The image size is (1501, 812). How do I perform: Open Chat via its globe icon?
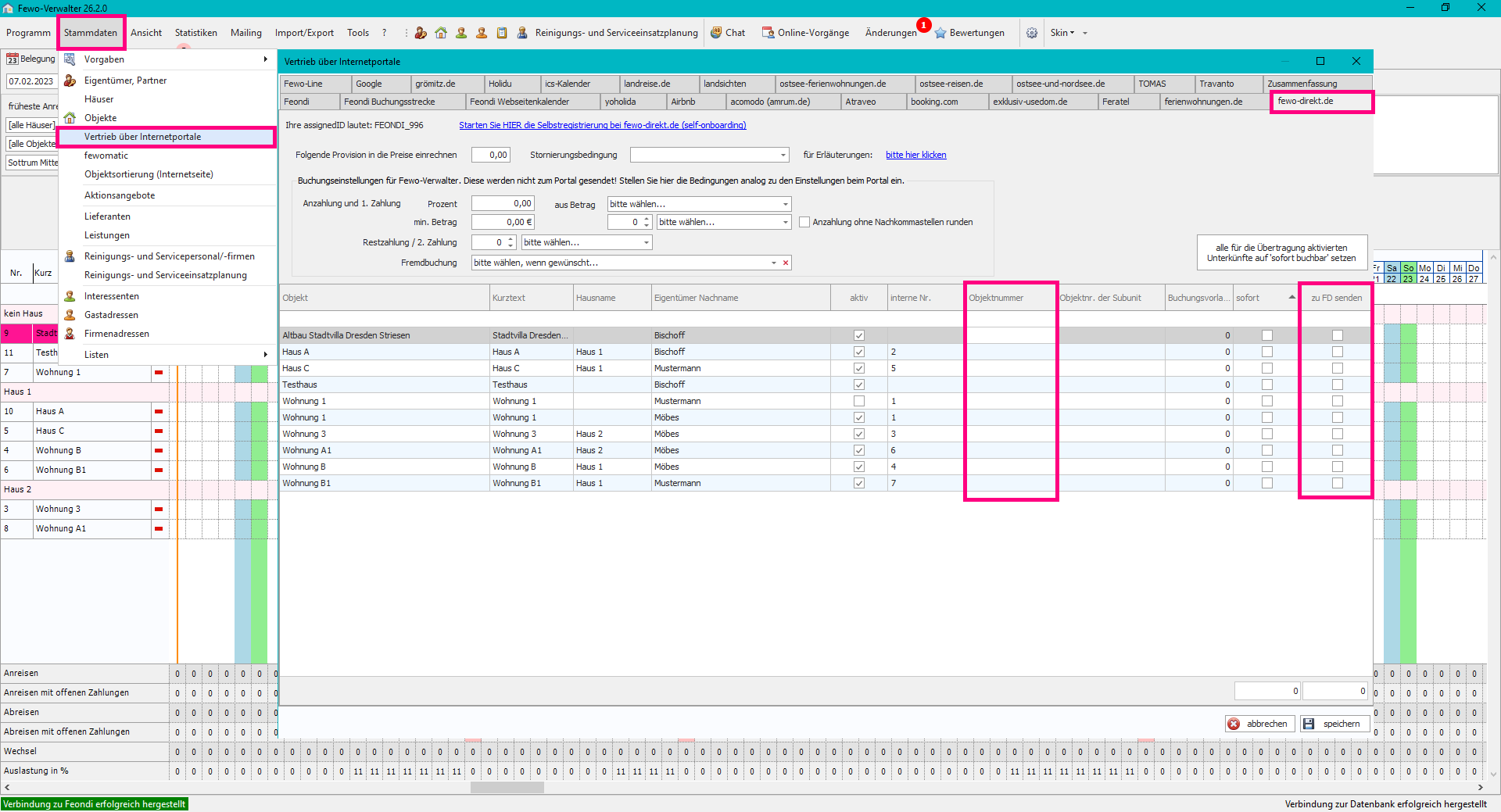tap(716, 33)
